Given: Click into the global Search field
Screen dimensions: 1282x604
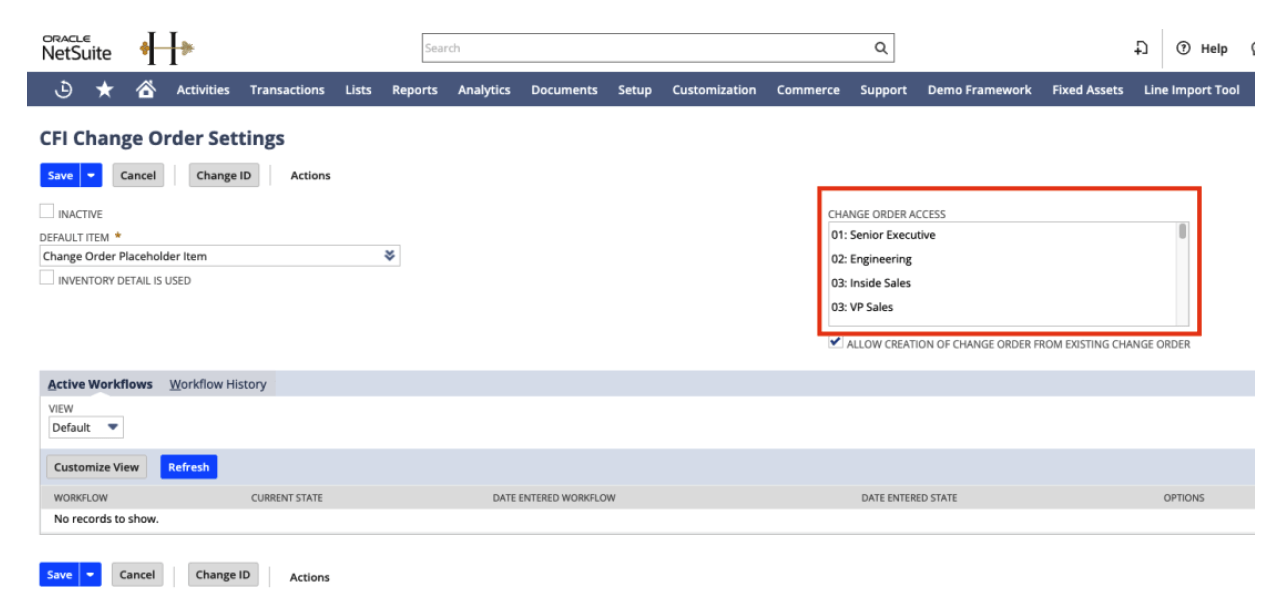Looking at the screenshot, I should [648, 48].
